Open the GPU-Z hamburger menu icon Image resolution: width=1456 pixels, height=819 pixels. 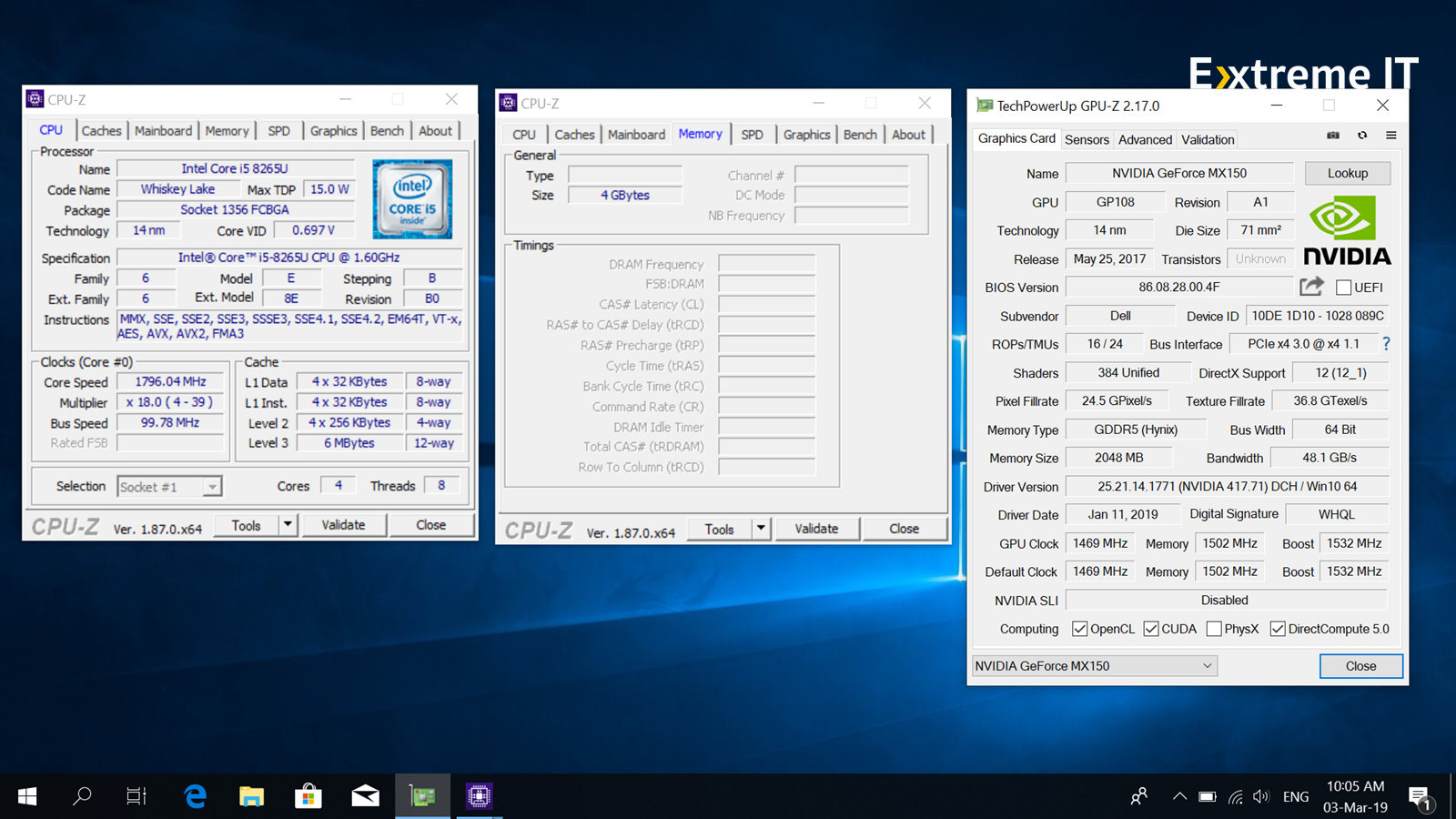(1390, 136)
